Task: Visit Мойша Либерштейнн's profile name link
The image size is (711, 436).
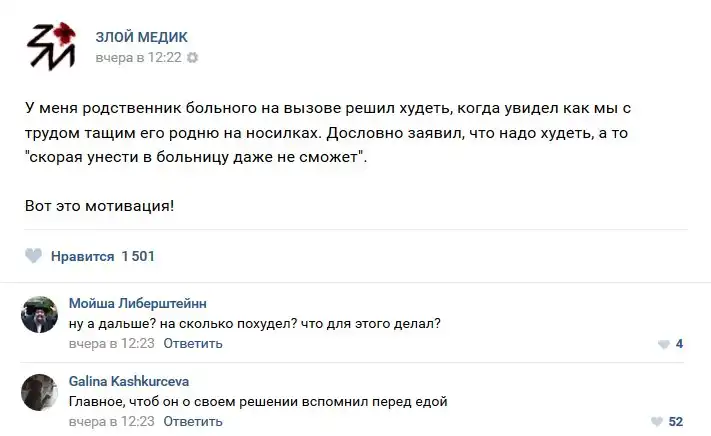Action: point(138,303)
